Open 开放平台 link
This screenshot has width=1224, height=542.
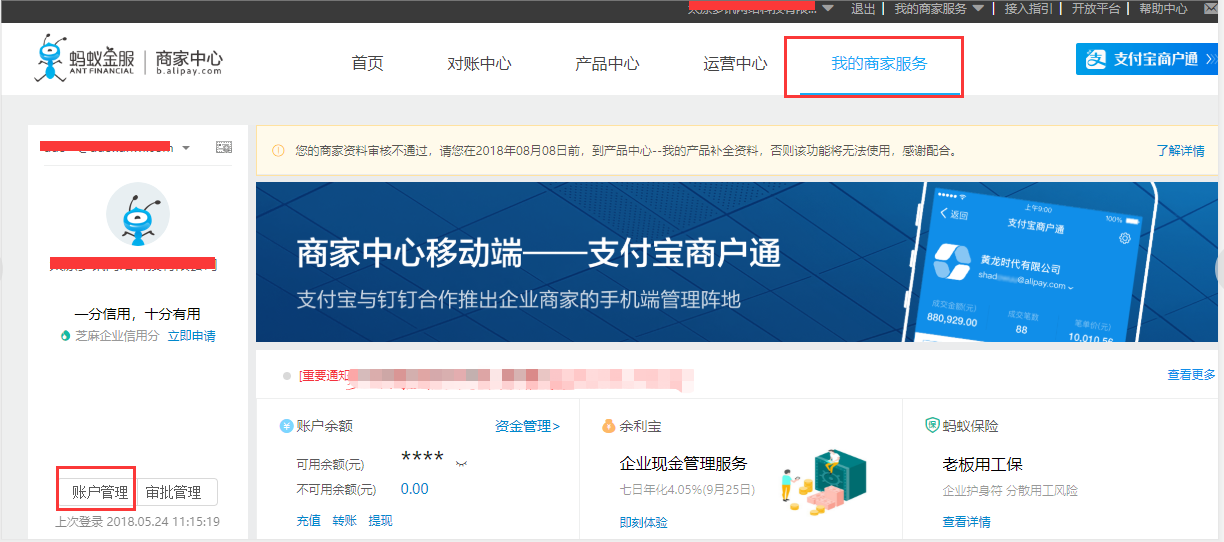1096,8
